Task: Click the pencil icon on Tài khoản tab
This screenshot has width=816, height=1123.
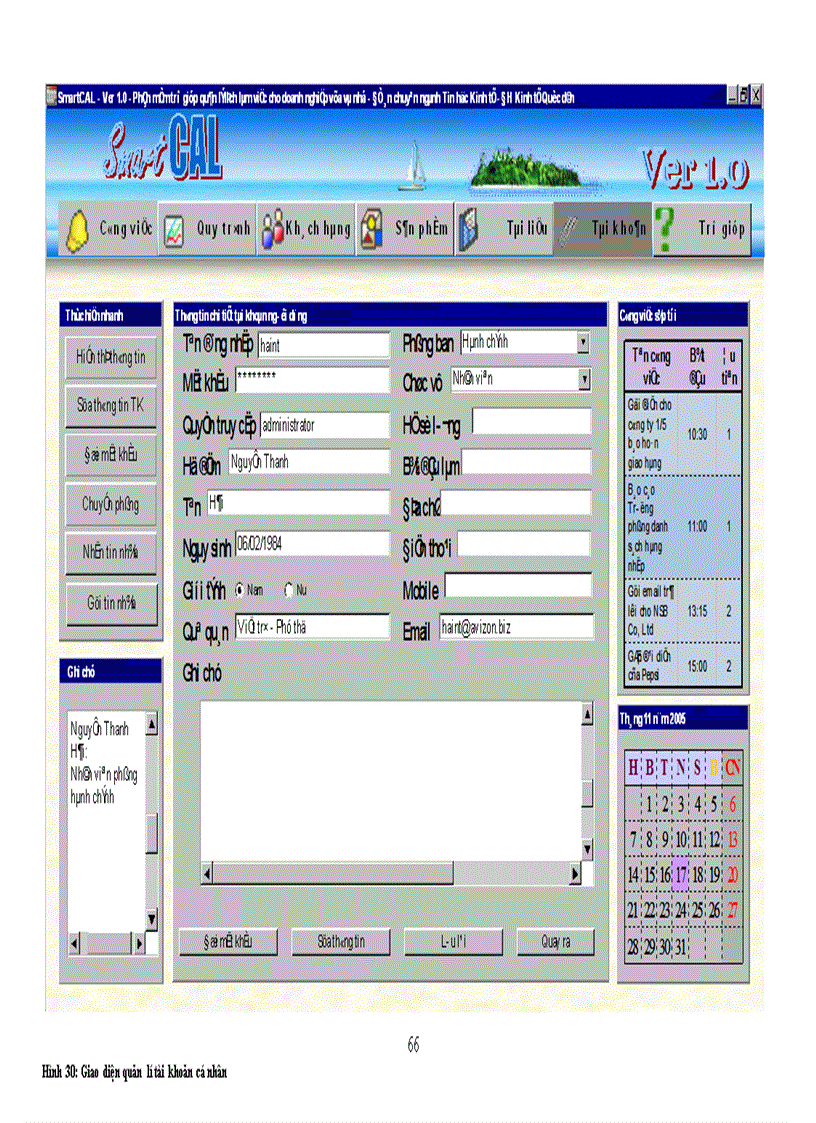Action: 566,228
